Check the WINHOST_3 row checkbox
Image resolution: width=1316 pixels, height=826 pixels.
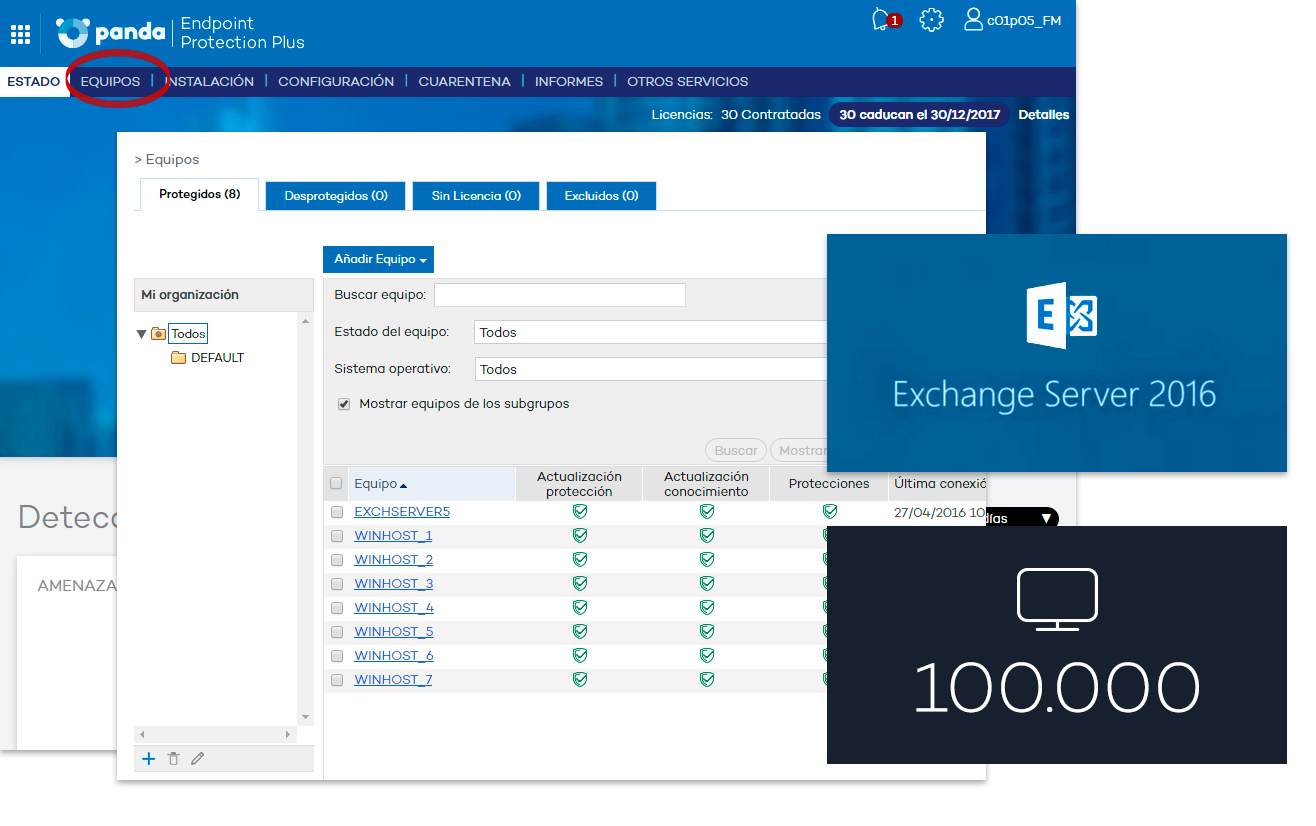click(336, 584)
